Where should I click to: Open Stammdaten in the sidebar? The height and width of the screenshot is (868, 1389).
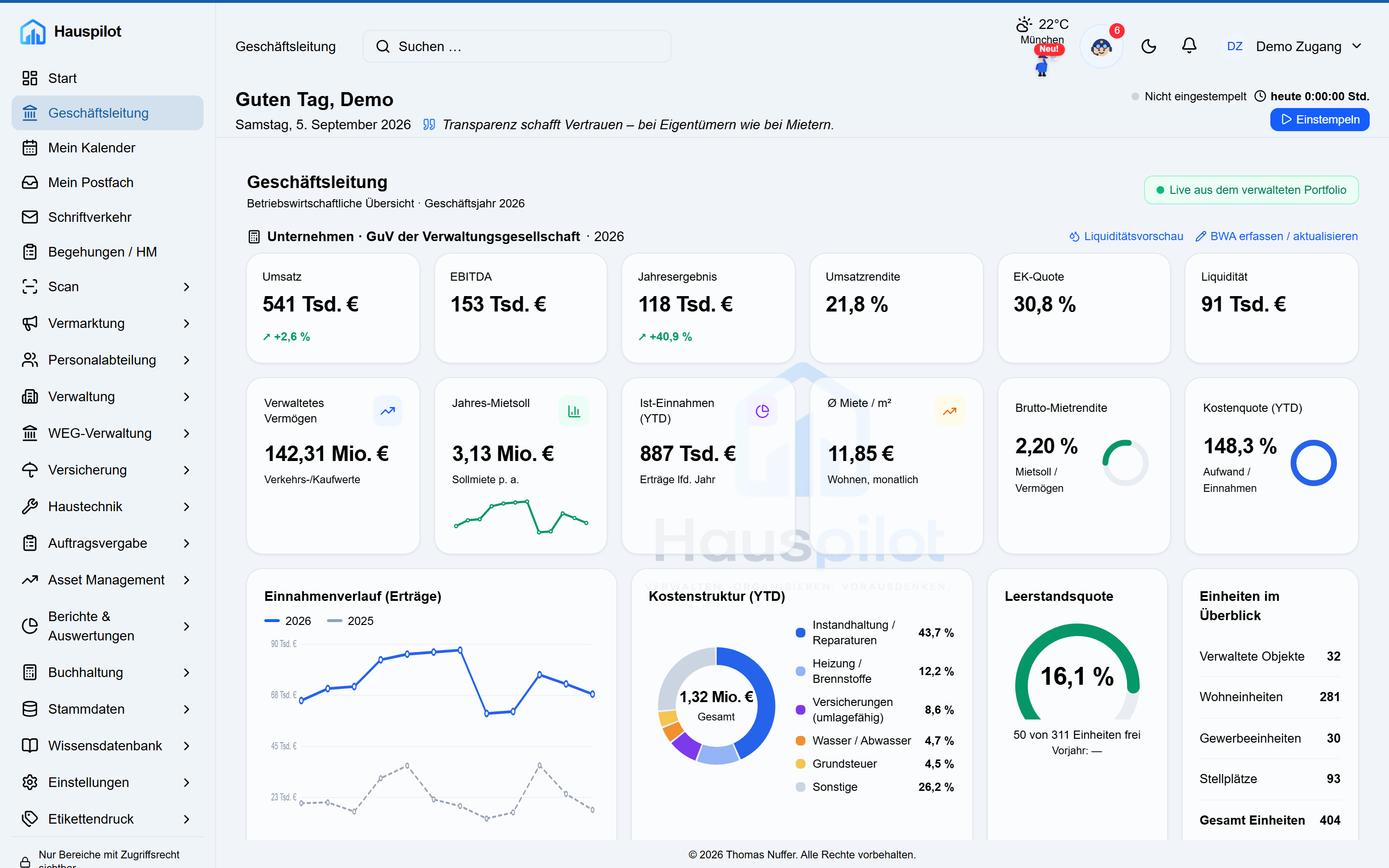click(108, 709)
